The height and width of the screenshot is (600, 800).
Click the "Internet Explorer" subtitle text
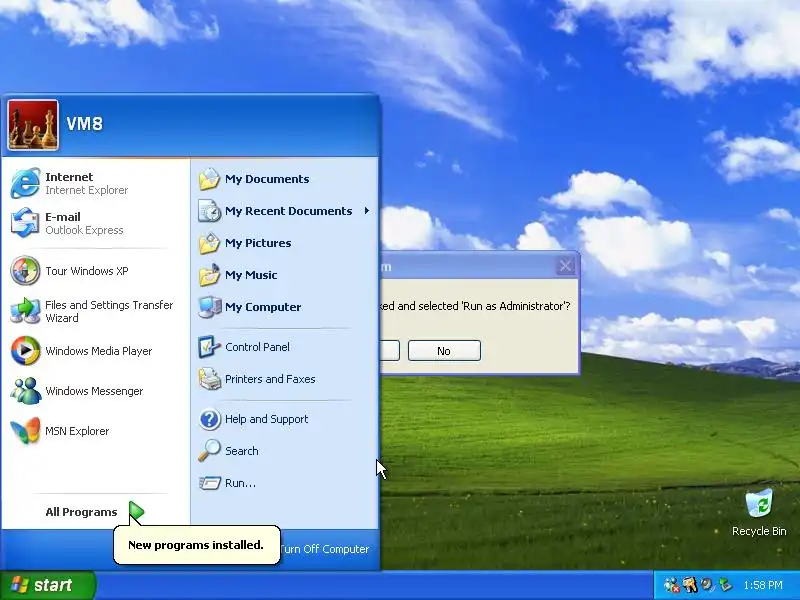coord(87,190)
